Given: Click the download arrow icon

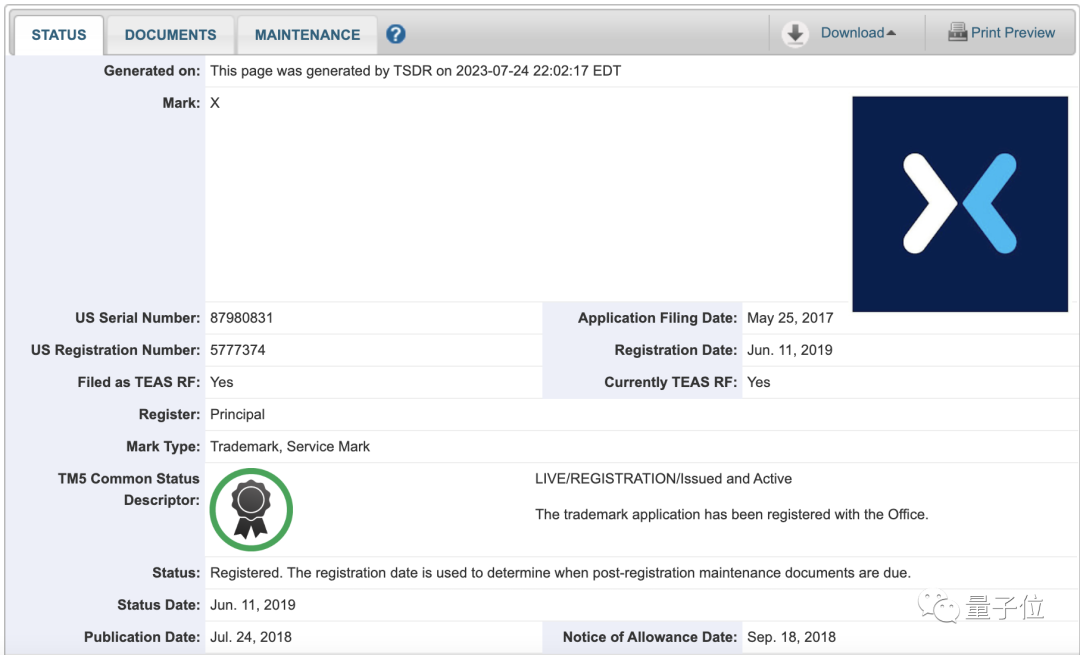Looking at the screenshot, I should [x=795, y=34].
